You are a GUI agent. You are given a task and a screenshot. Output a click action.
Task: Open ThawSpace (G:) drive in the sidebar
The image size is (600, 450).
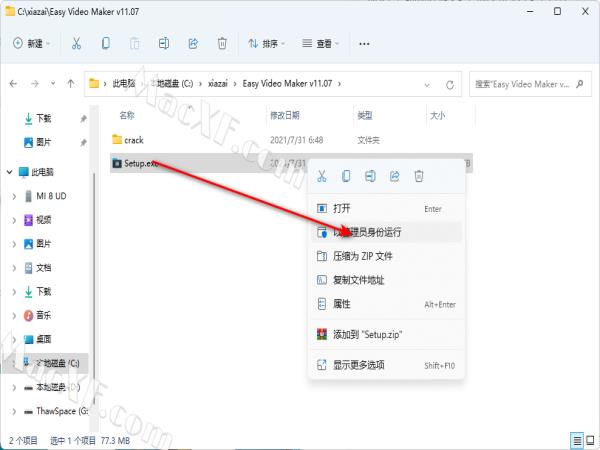tap(56, 411)
